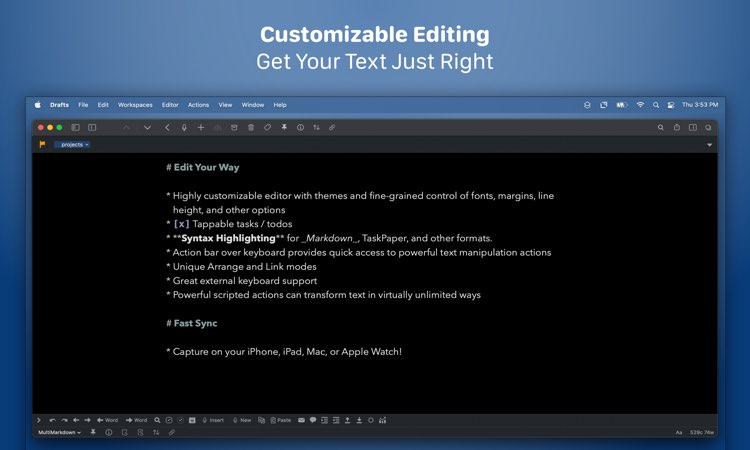Toggle the draft list sidebar

coord(76,128)
